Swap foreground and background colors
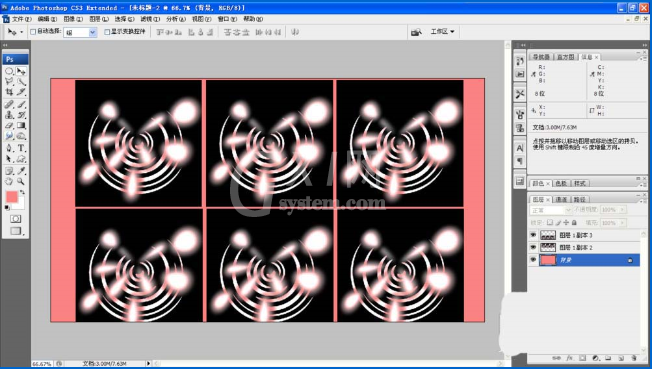The image size is (652, 369). point(22,192)
